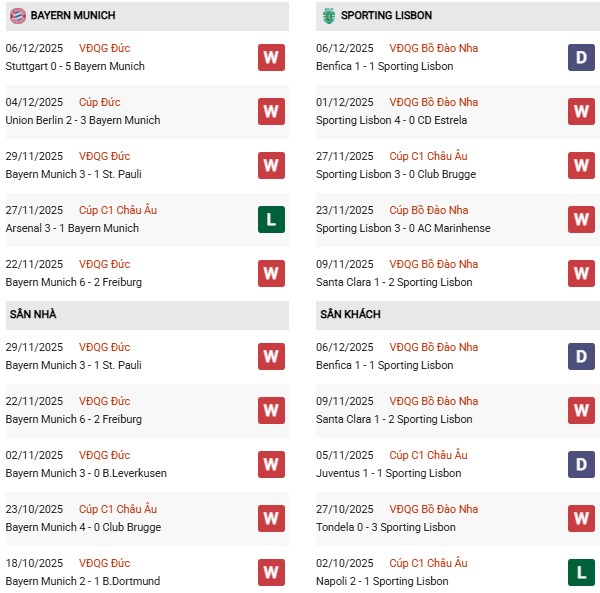The width and height of the screenshot is (600, 593).
Task: Select the Sân Khách away section header
Action: coord(350,314)
